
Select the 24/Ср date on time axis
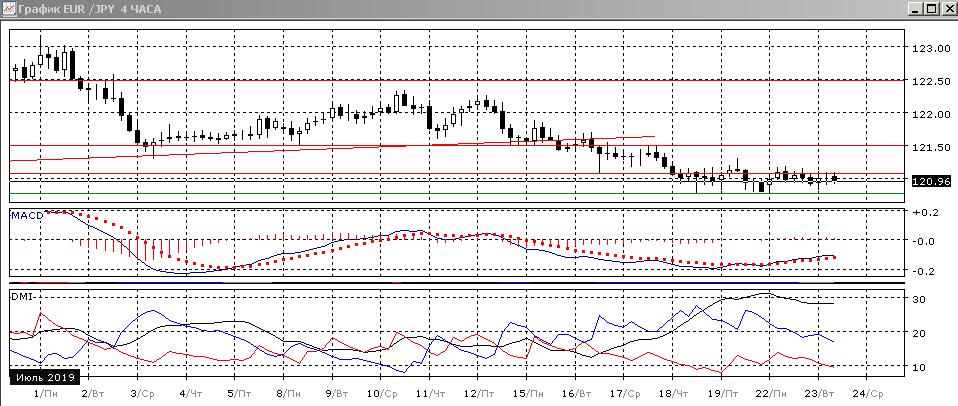[x=866, y=395]
